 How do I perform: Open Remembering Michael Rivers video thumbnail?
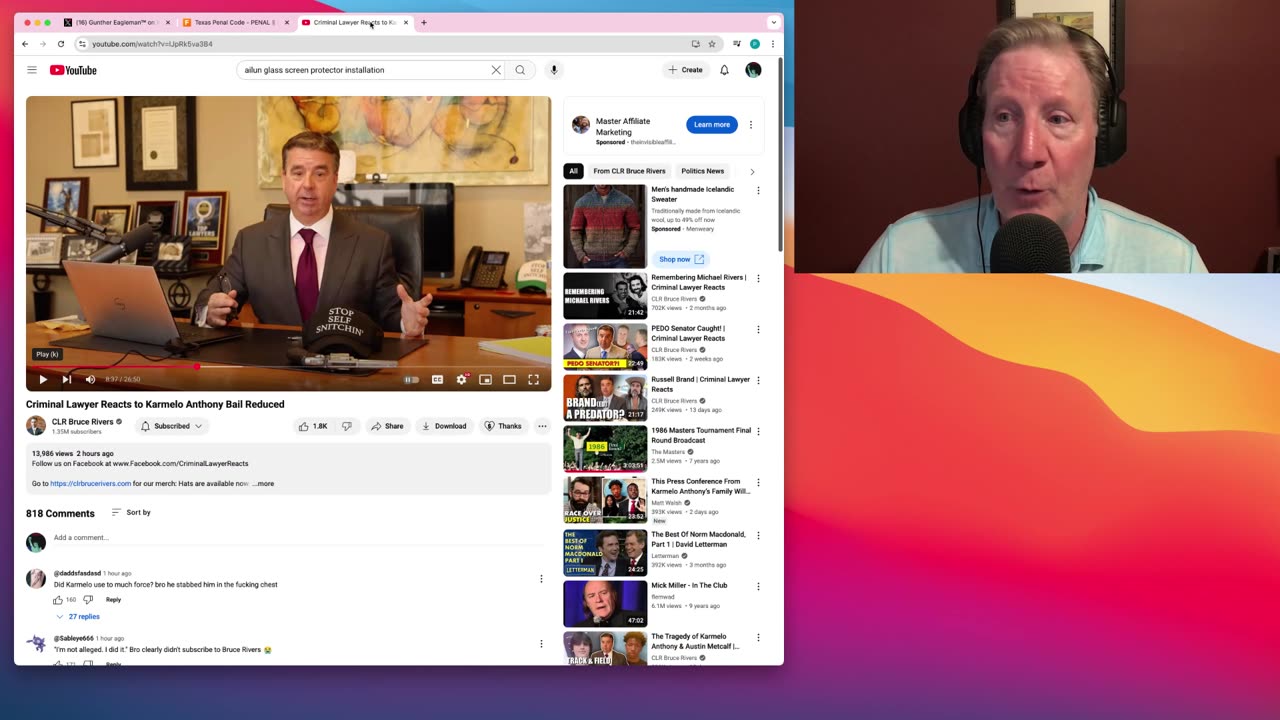click(605, 296)
